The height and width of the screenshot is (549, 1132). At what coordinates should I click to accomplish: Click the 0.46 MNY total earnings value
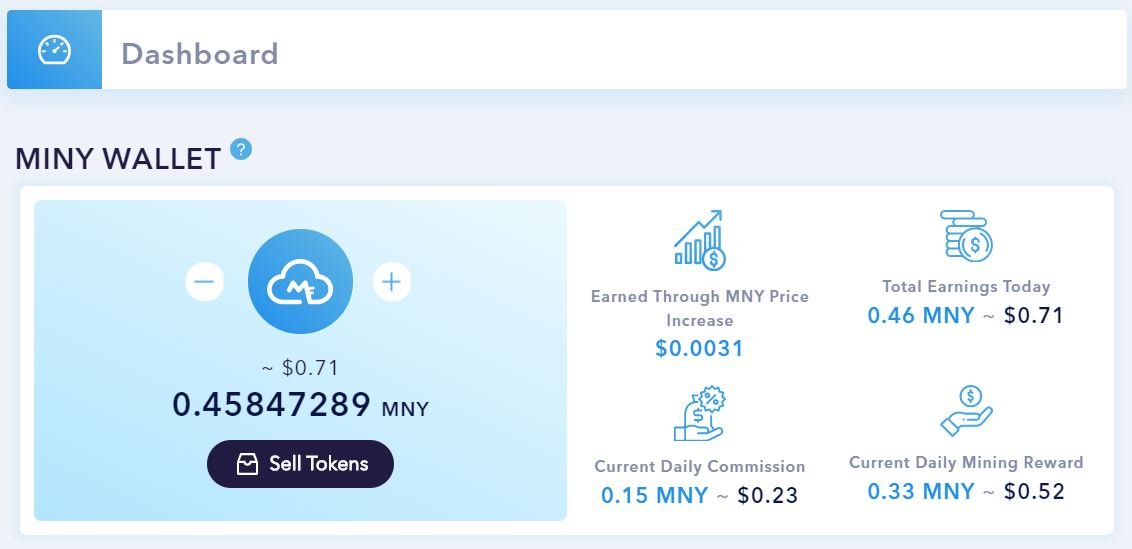(x=921, y=315)
